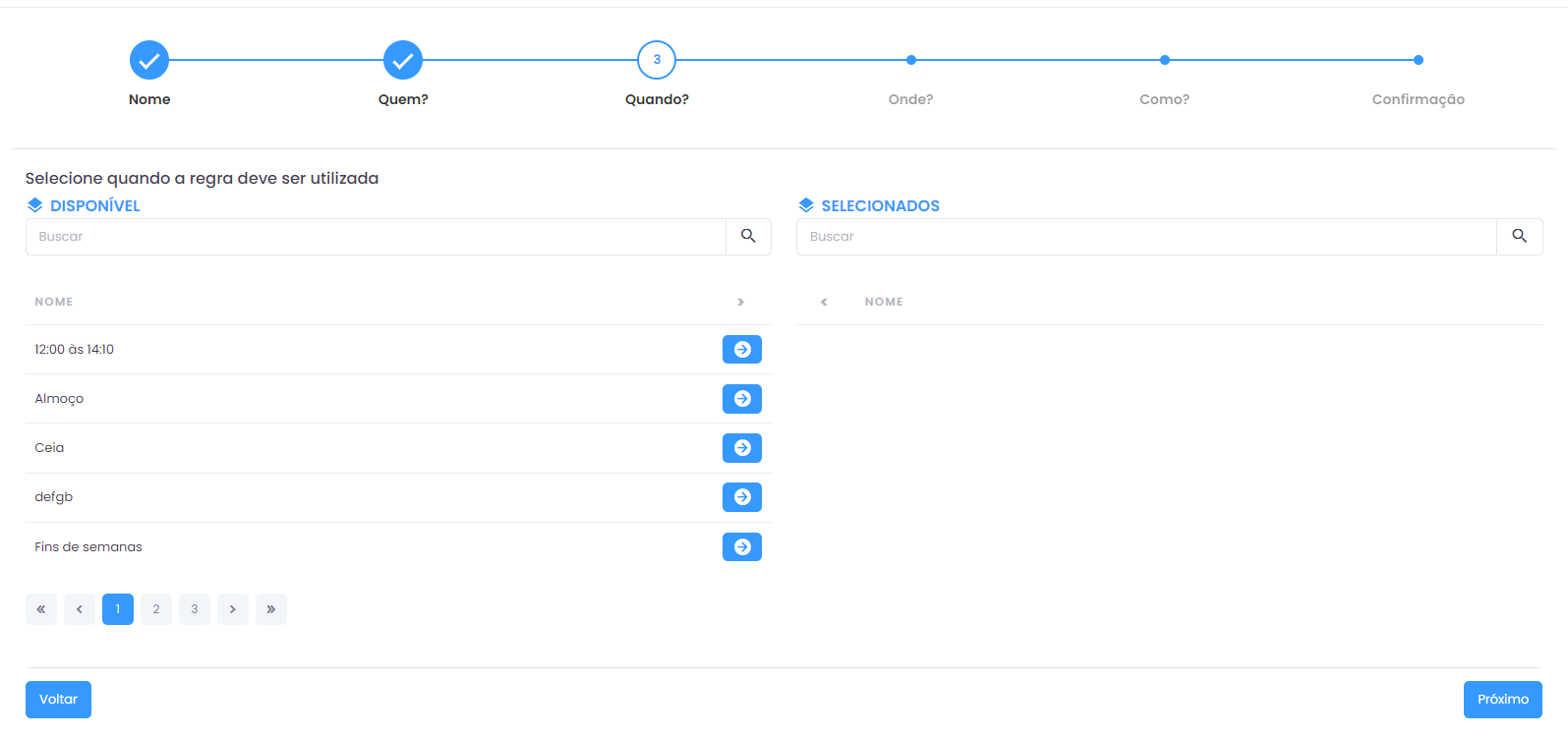The image size is (1568, 737).
Task: Click search icon in Disponível panel
Action: (748, 237)
